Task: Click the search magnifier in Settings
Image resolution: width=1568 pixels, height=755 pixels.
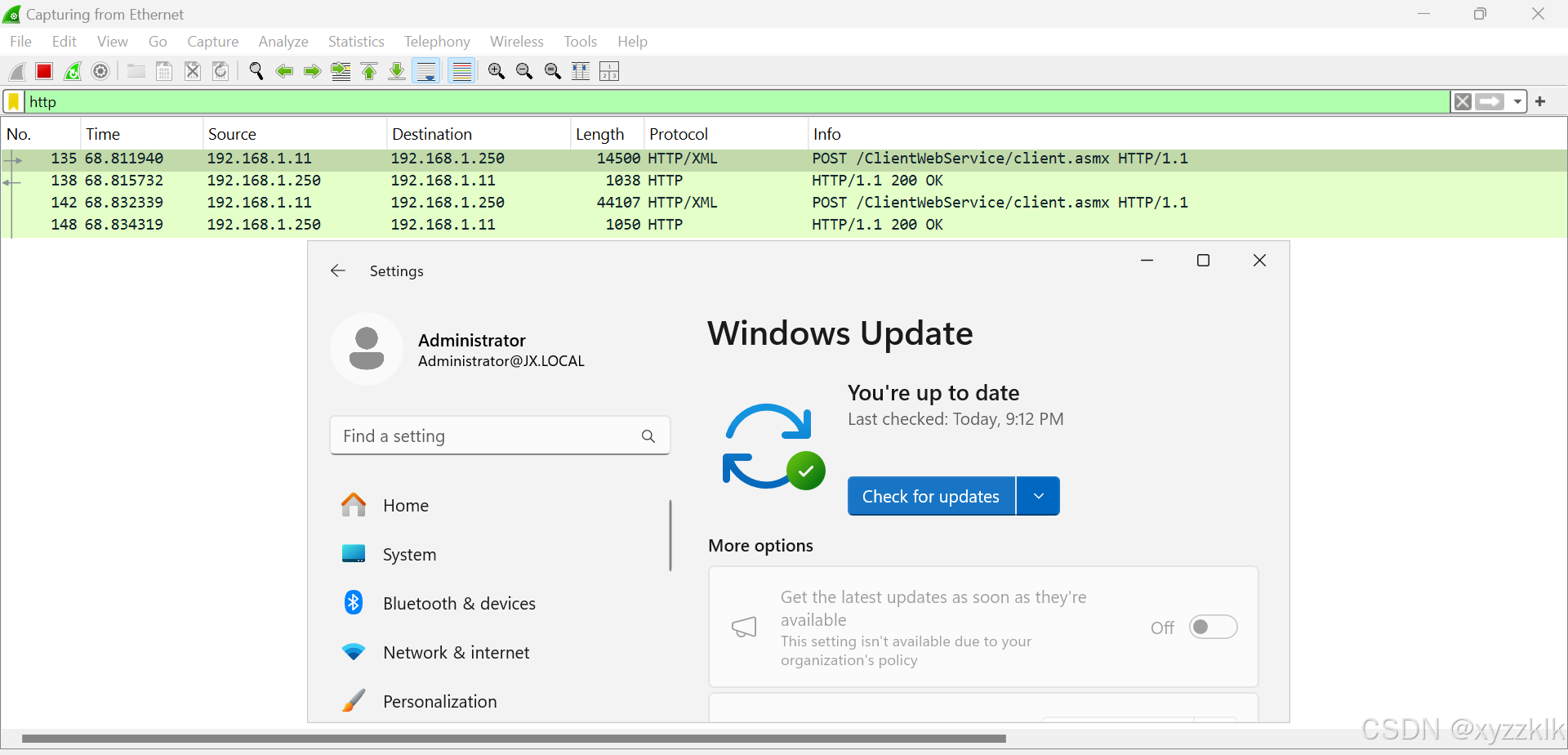Action: coord(648,437)
